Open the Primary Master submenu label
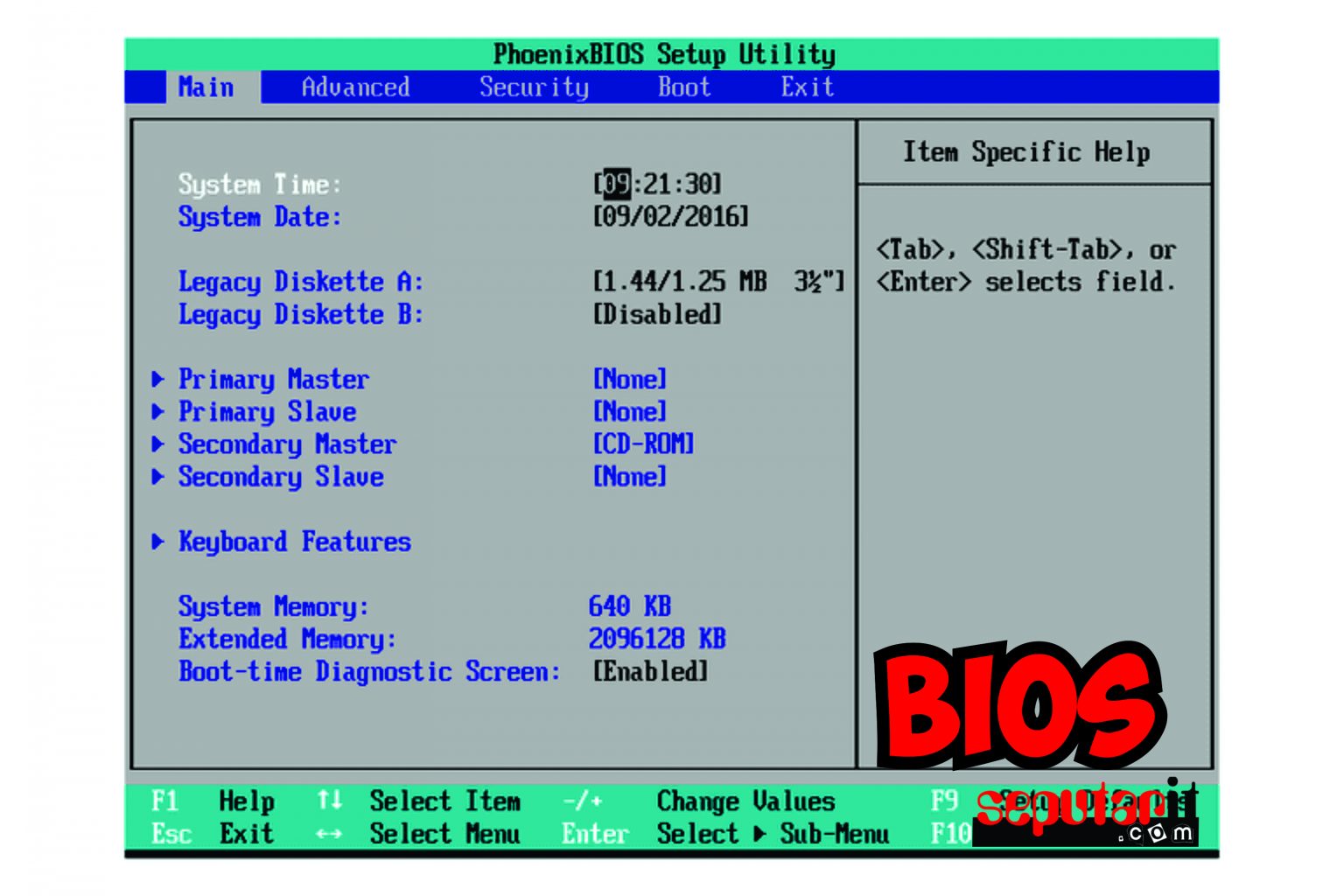The height and width of the screenshot is (896, 1344). [274, 380]
